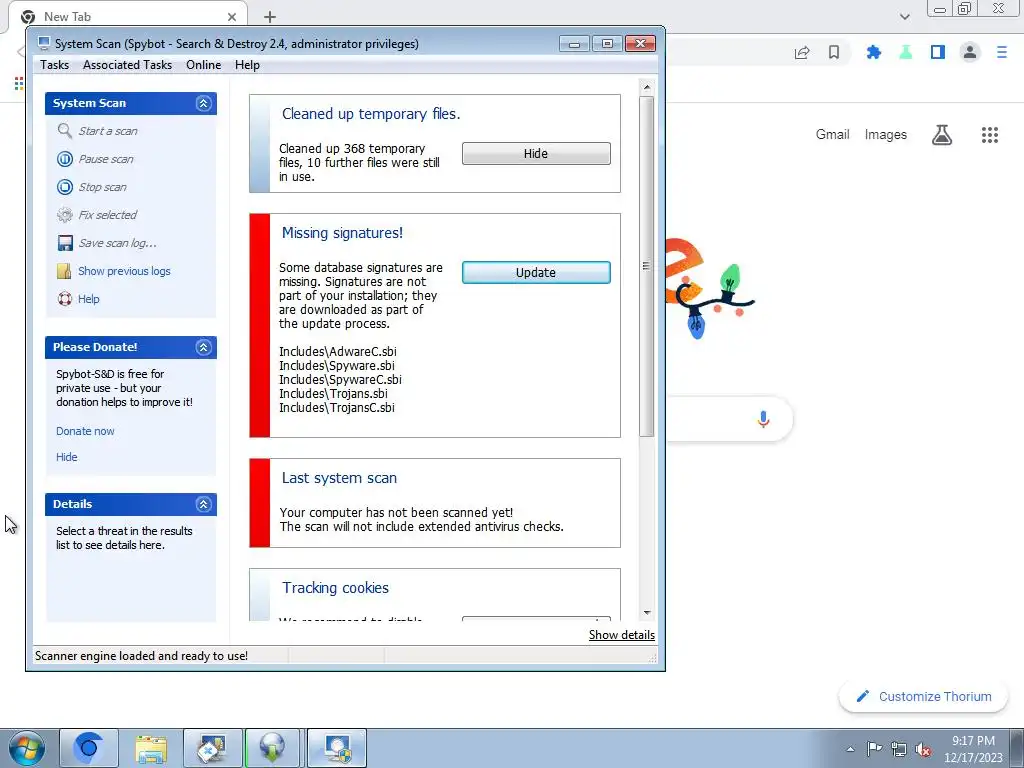Screen dimensions: 1024x768
Task: Click the Thorium browser taskbar icon
Action: (89, 748)
